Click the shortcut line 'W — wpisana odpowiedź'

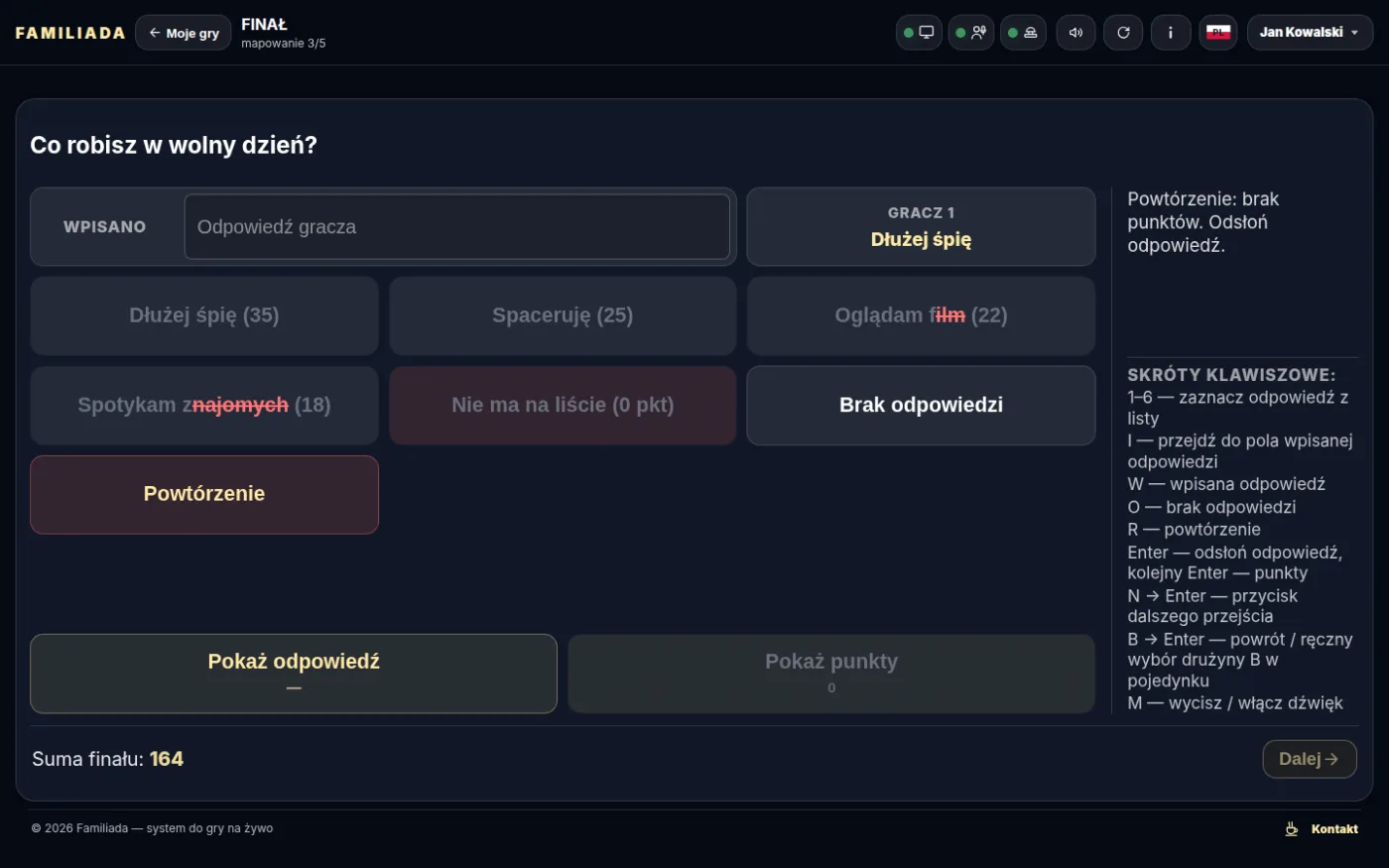pyautogui.click(x=1226, y=484)
